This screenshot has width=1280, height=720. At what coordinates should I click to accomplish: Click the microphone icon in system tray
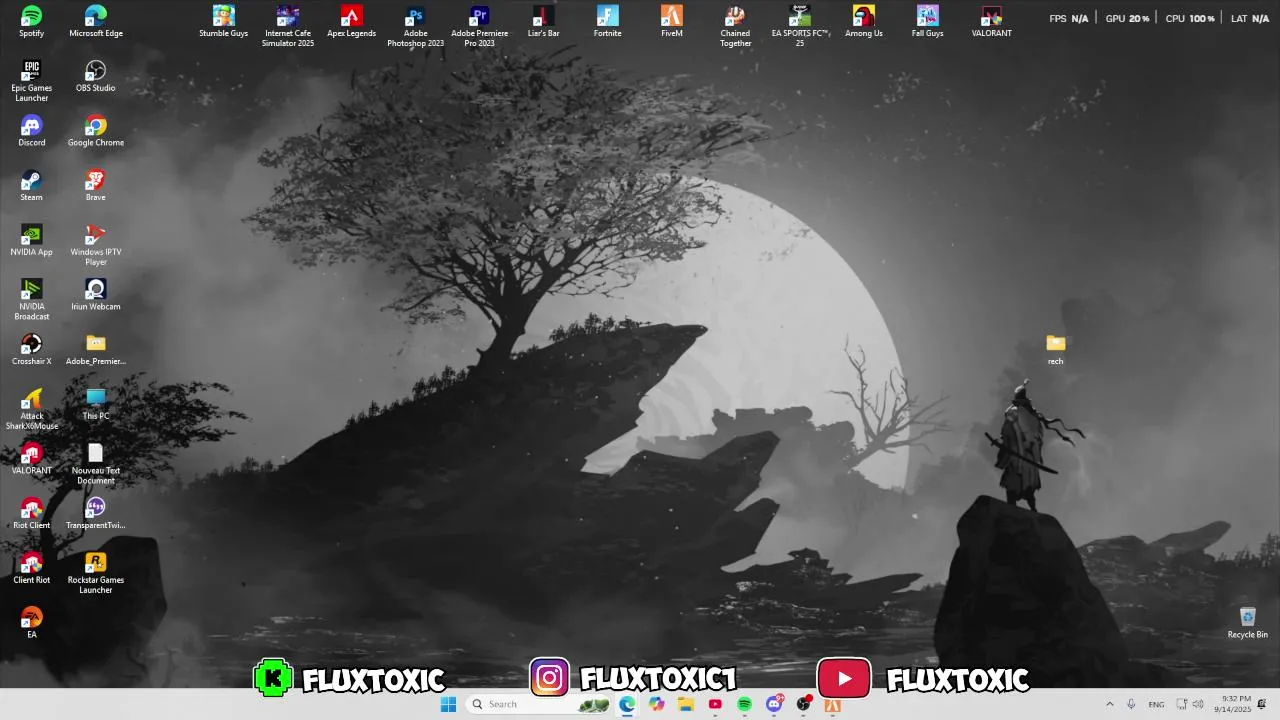coord(1131,704)
